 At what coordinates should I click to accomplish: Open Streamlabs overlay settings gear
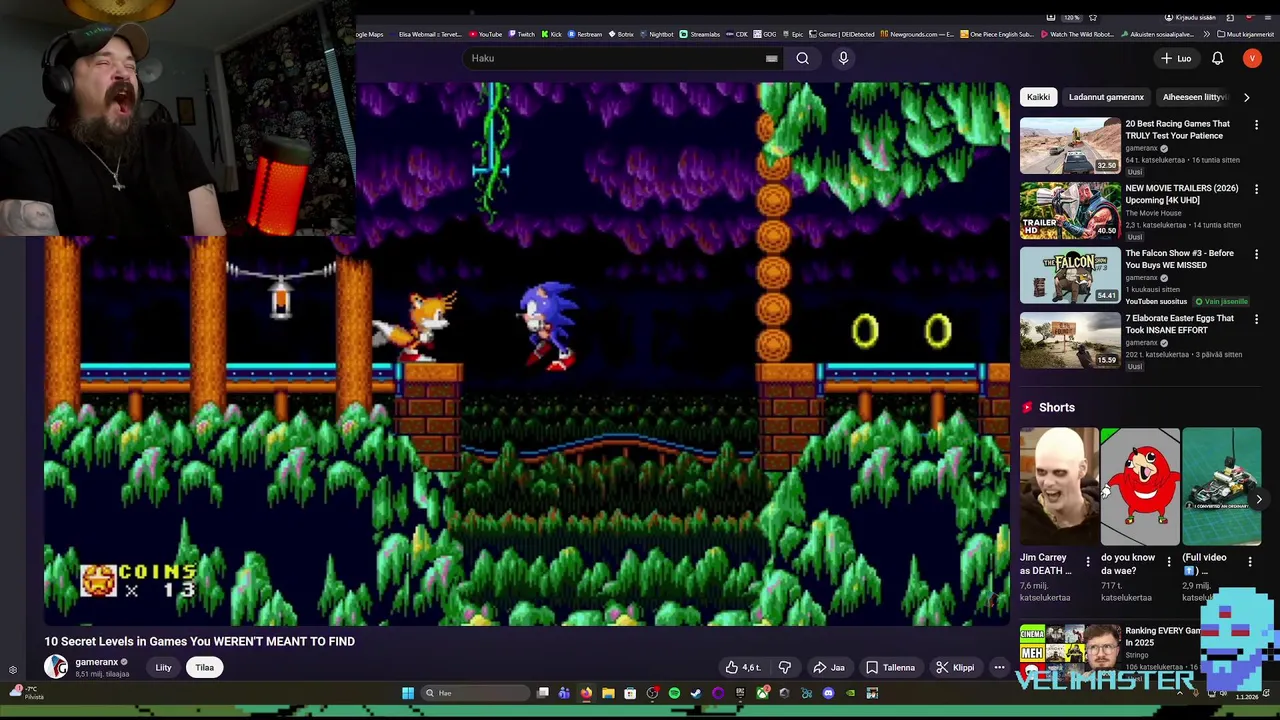(x=13, y=670)
